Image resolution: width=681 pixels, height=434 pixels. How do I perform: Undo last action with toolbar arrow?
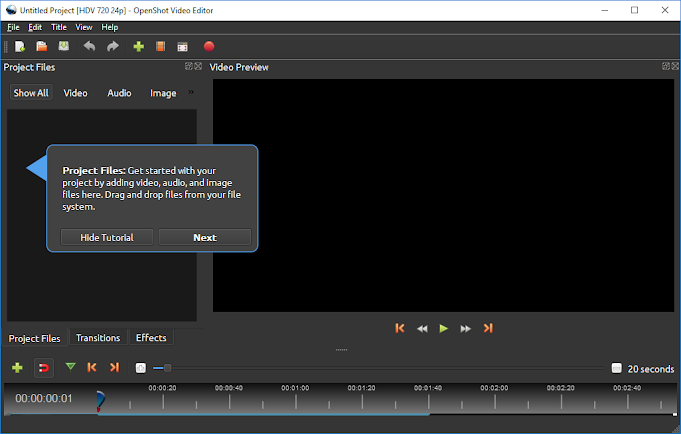[89, 46]
